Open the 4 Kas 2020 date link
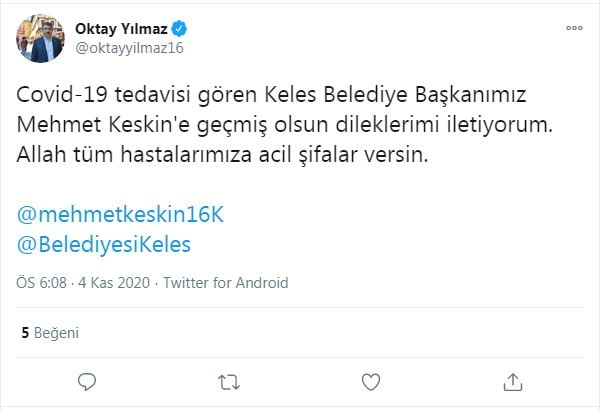This screenshot has width=600, height=410. 114,283
